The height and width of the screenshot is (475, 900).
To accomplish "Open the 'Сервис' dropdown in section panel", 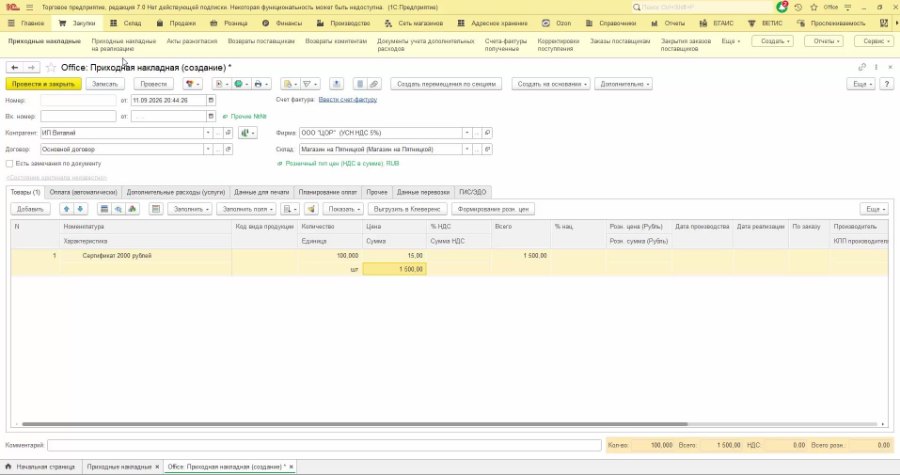I will click(x=875, y=41).
